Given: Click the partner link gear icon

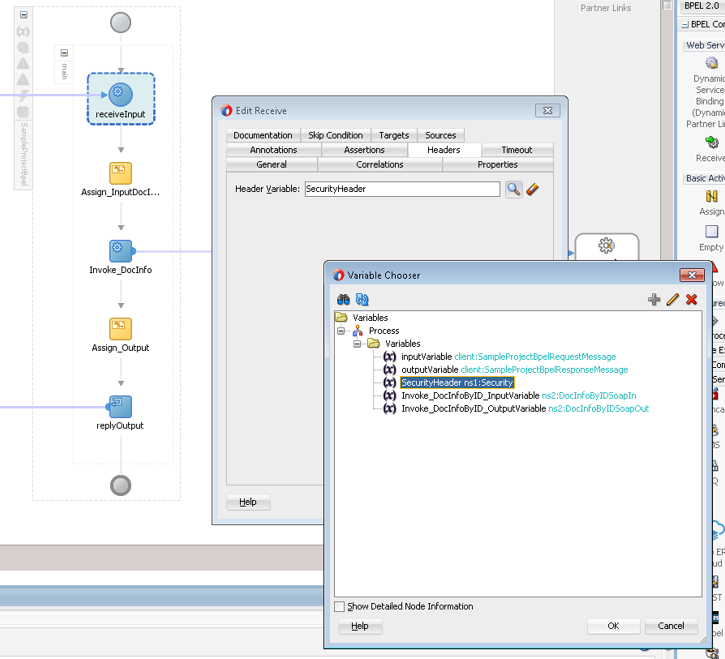Looking at the screenshot, I should click(606, 245).
